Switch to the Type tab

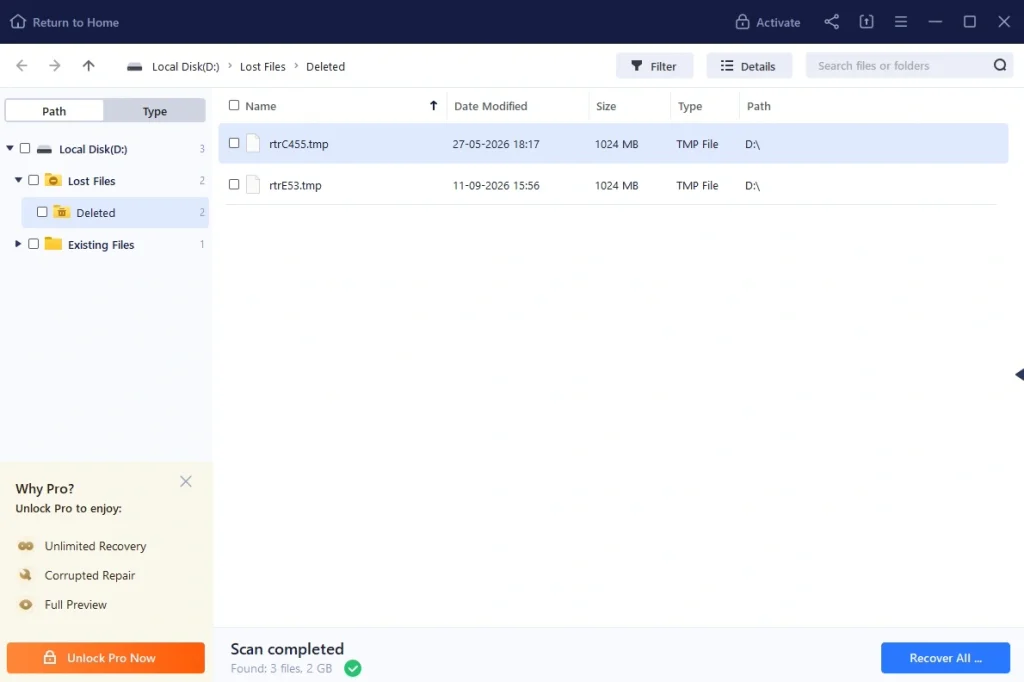click(155, 110)
